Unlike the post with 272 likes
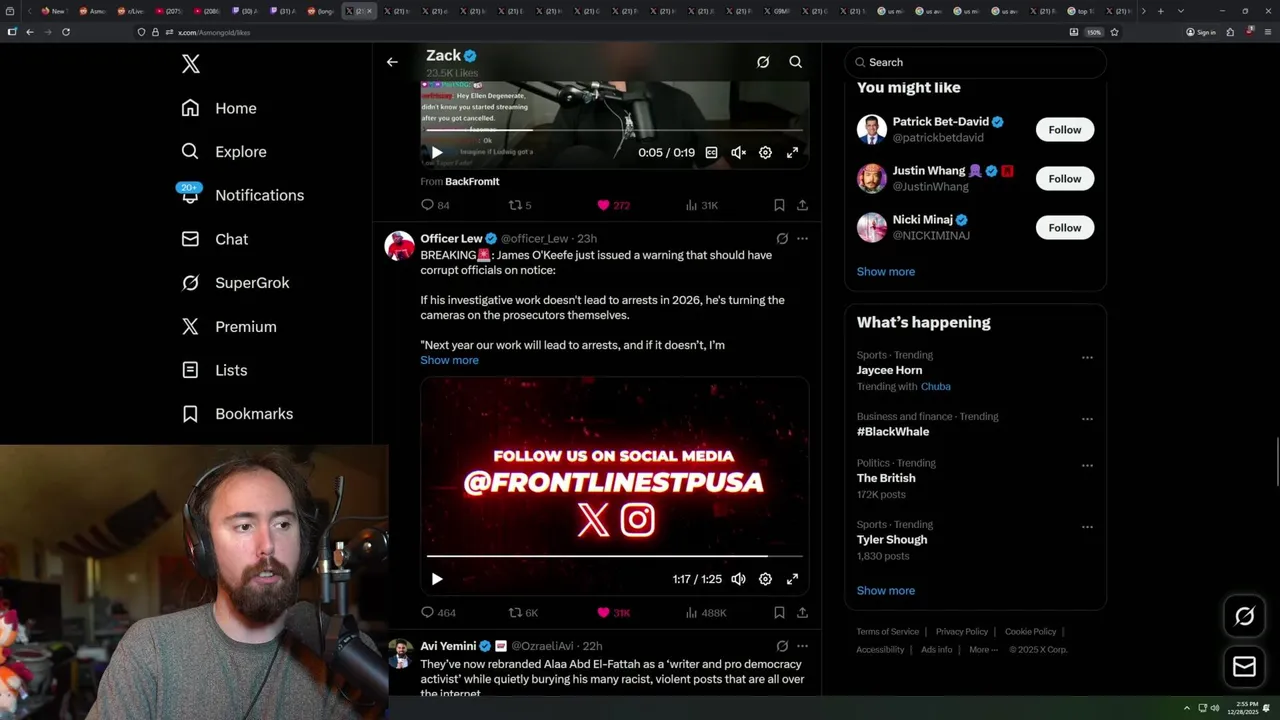Viewport: 1280px width, 720px height. [x=613, y=205]
